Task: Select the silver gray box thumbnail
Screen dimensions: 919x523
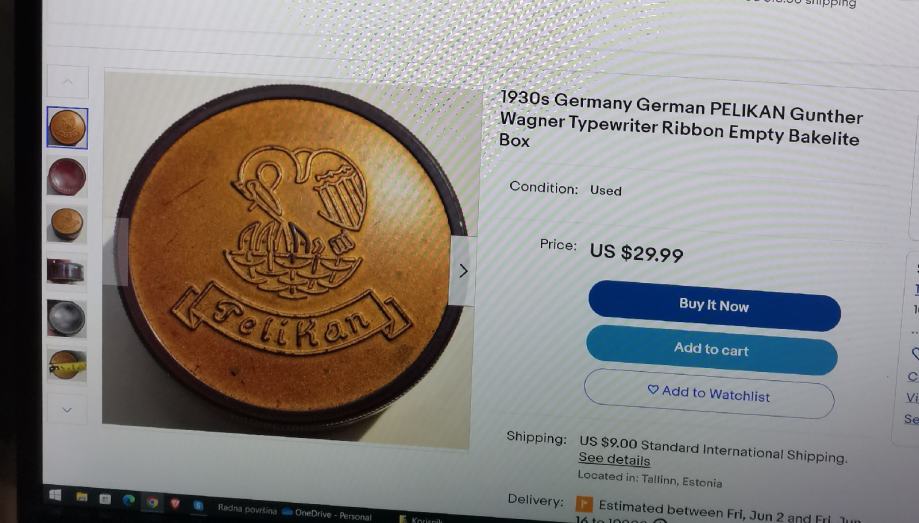Action: 67,318
